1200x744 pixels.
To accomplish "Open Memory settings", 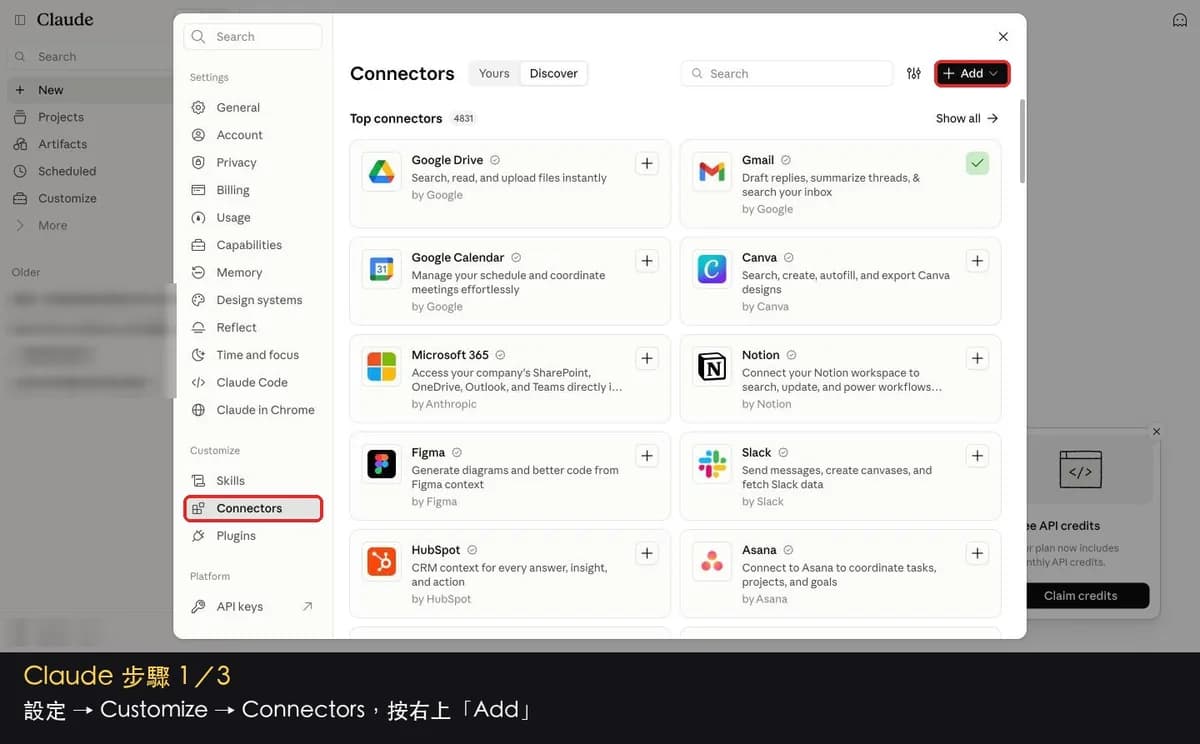I will coord(253,272).
